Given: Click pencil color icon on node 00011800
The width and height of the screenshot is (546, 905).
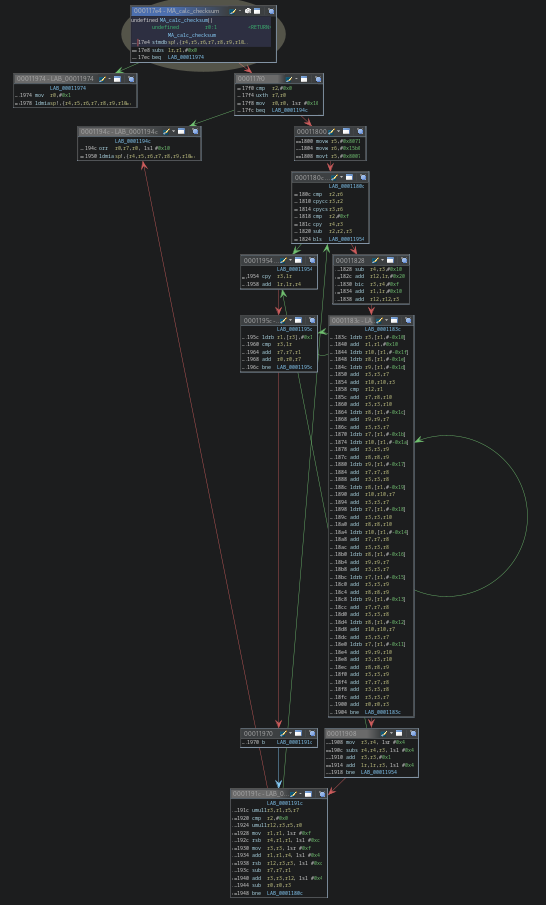Looking at the screenshot, I should pos(331,132).
